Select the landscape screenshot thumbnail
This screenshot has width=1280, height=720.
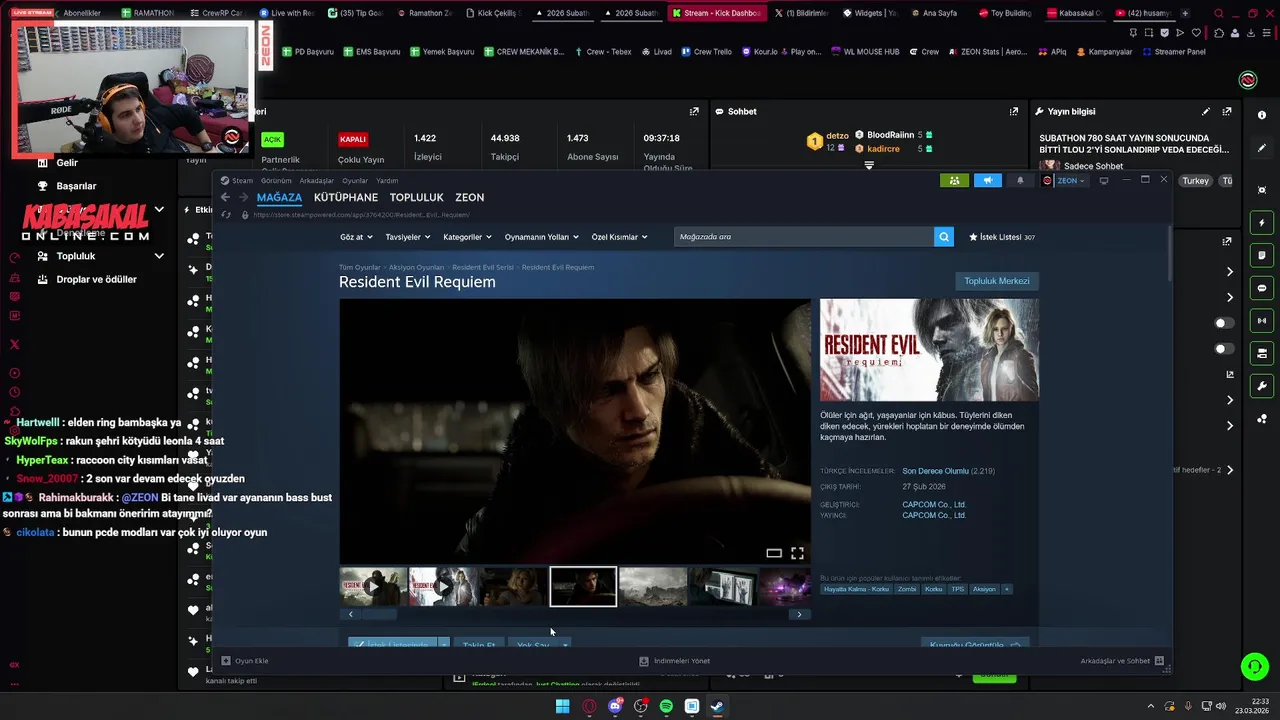653,587
